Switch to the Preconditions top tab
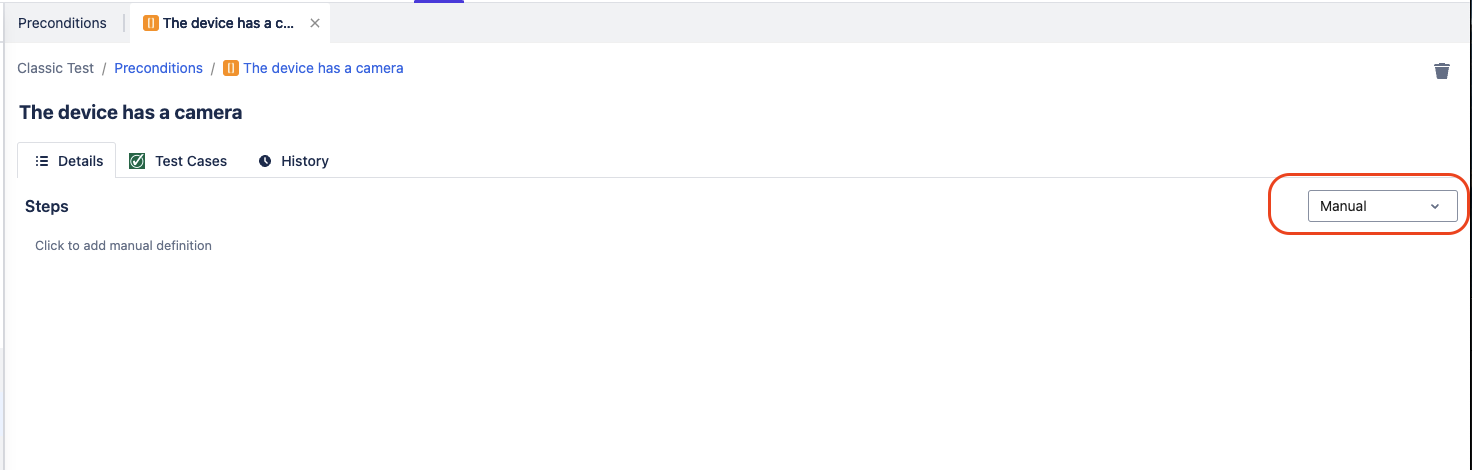Image resolution: width=1472 pixels, height=470 pixels. coord(62,23)
